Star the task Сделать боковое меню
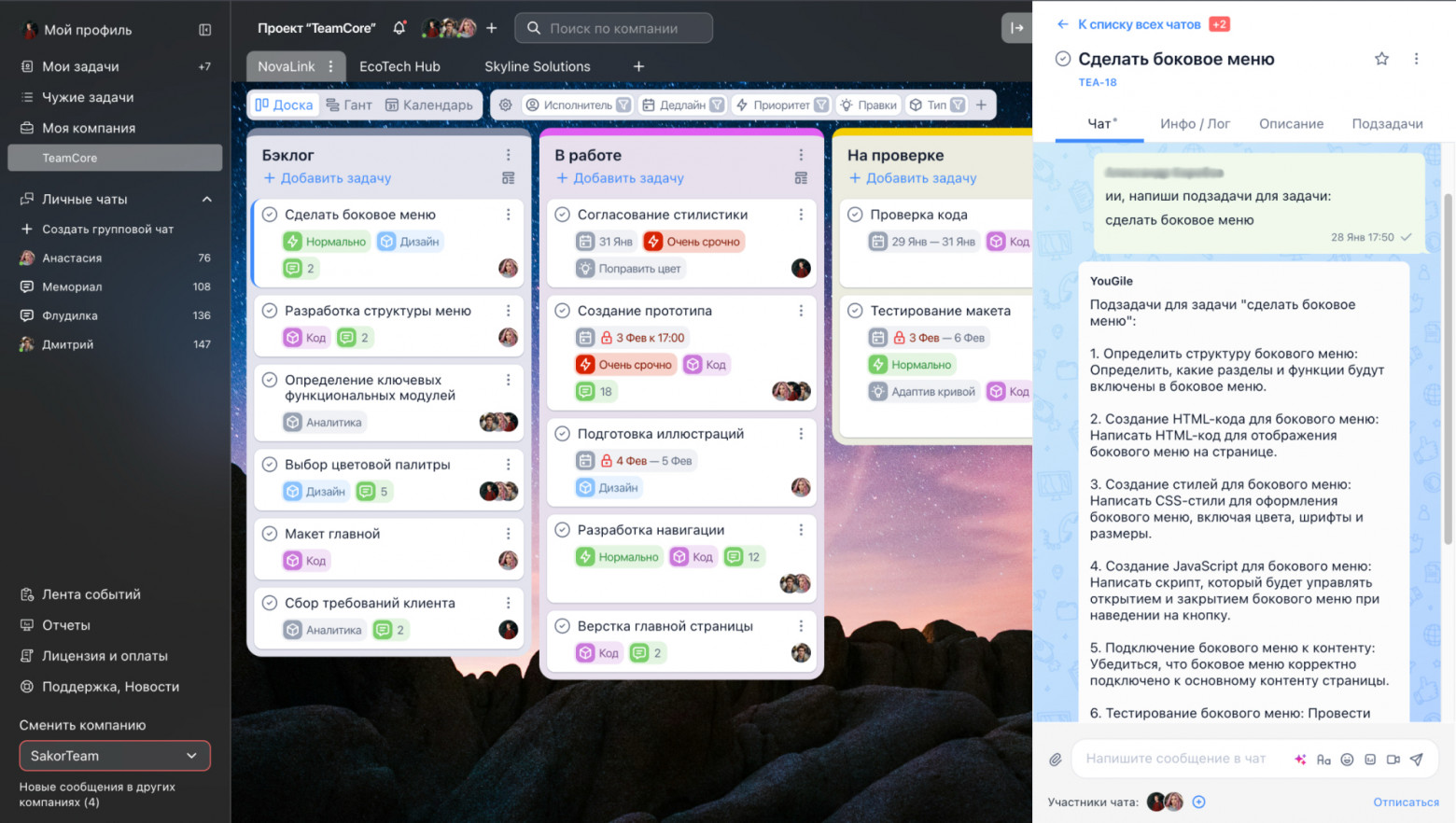This screenshot has width=1456, height=823. [1381, 59]
